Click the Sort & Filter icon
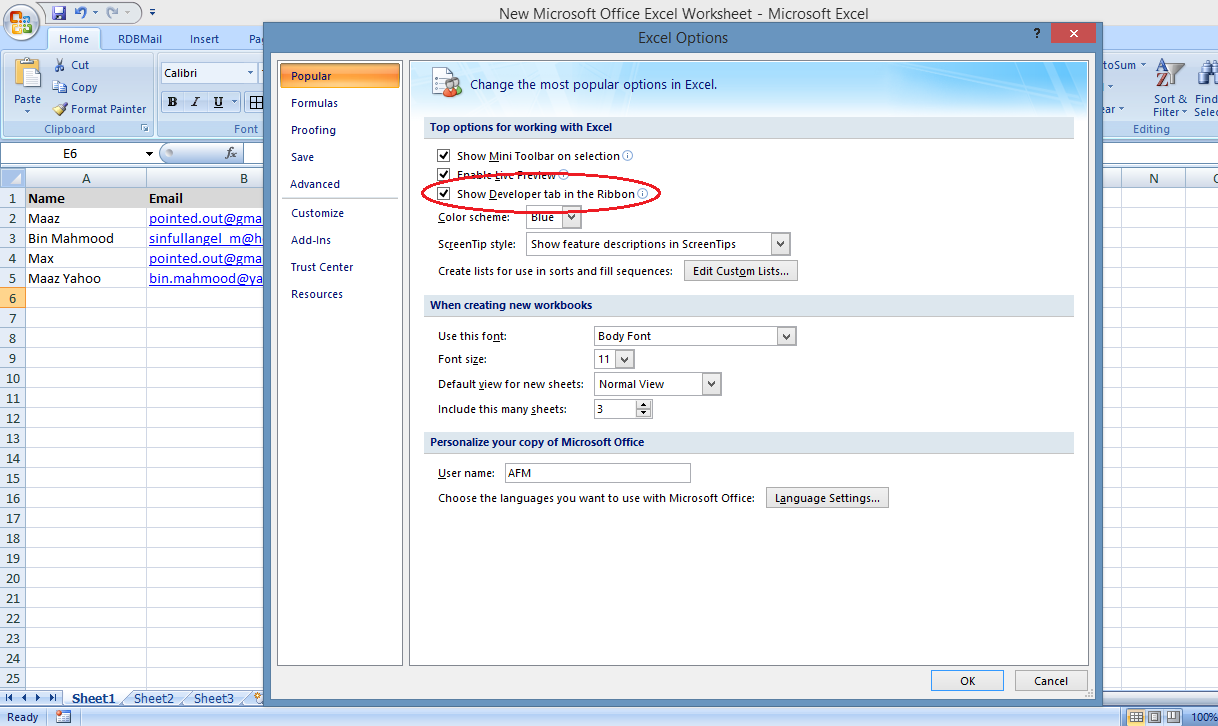1218x726 pixels. [x=1169, y=74]
